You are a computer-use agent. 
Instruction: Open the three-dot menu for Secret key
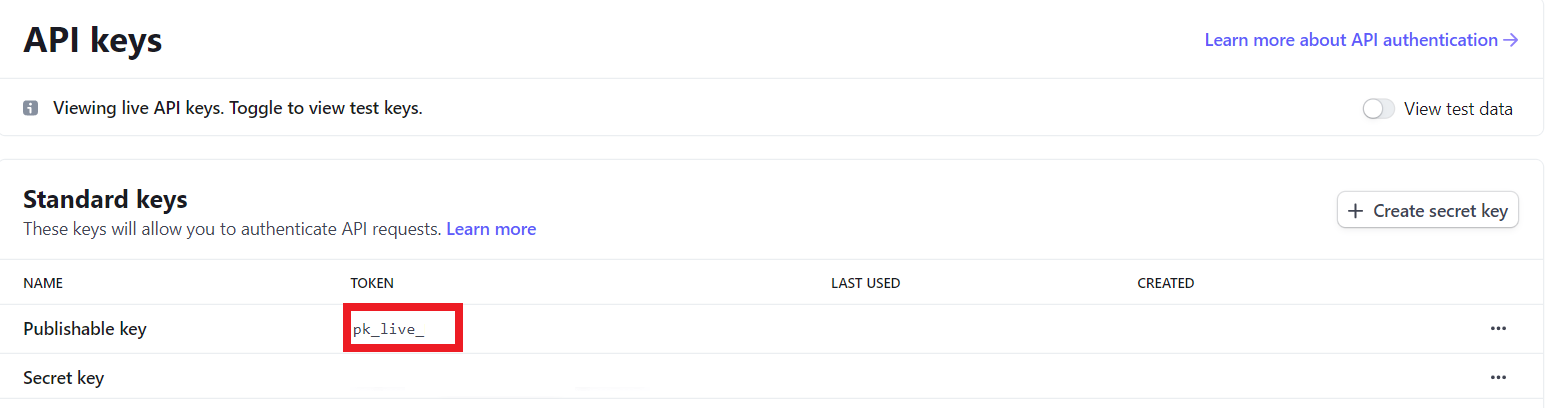(1497, 377)
